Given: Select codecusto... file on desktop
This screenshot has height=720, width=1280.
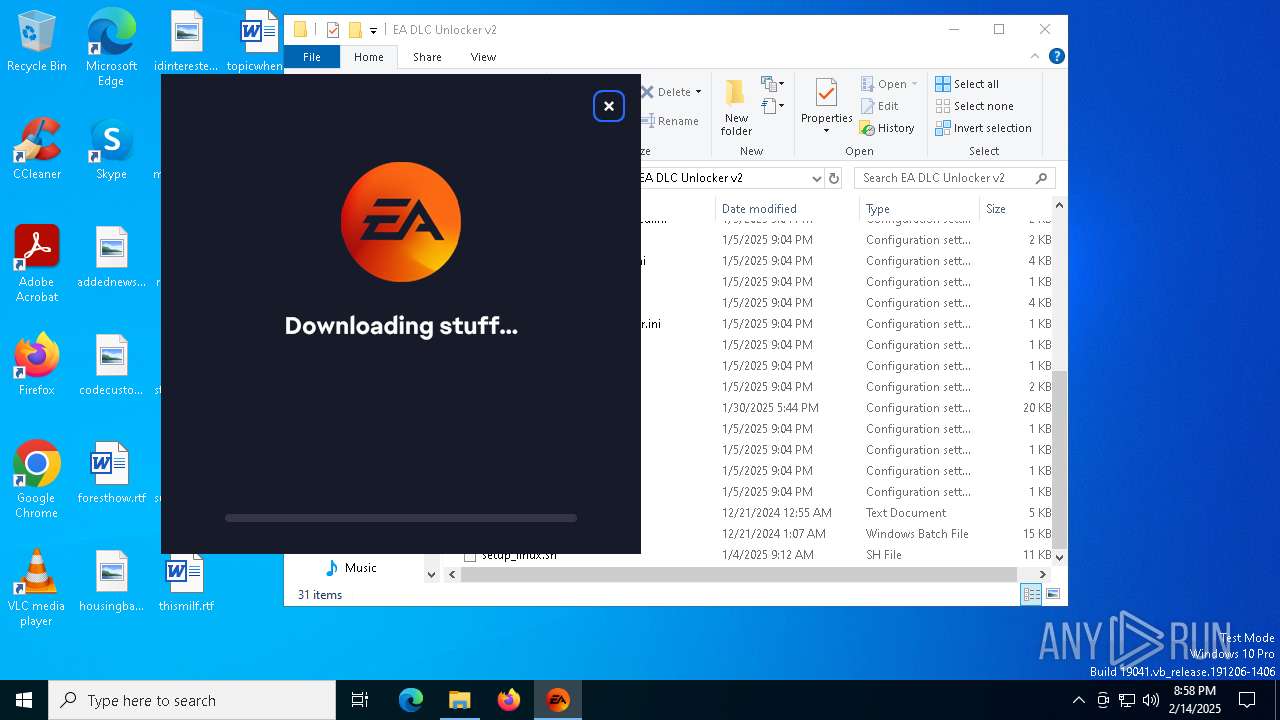Looking at the screenshot, I should pos(111,366).
